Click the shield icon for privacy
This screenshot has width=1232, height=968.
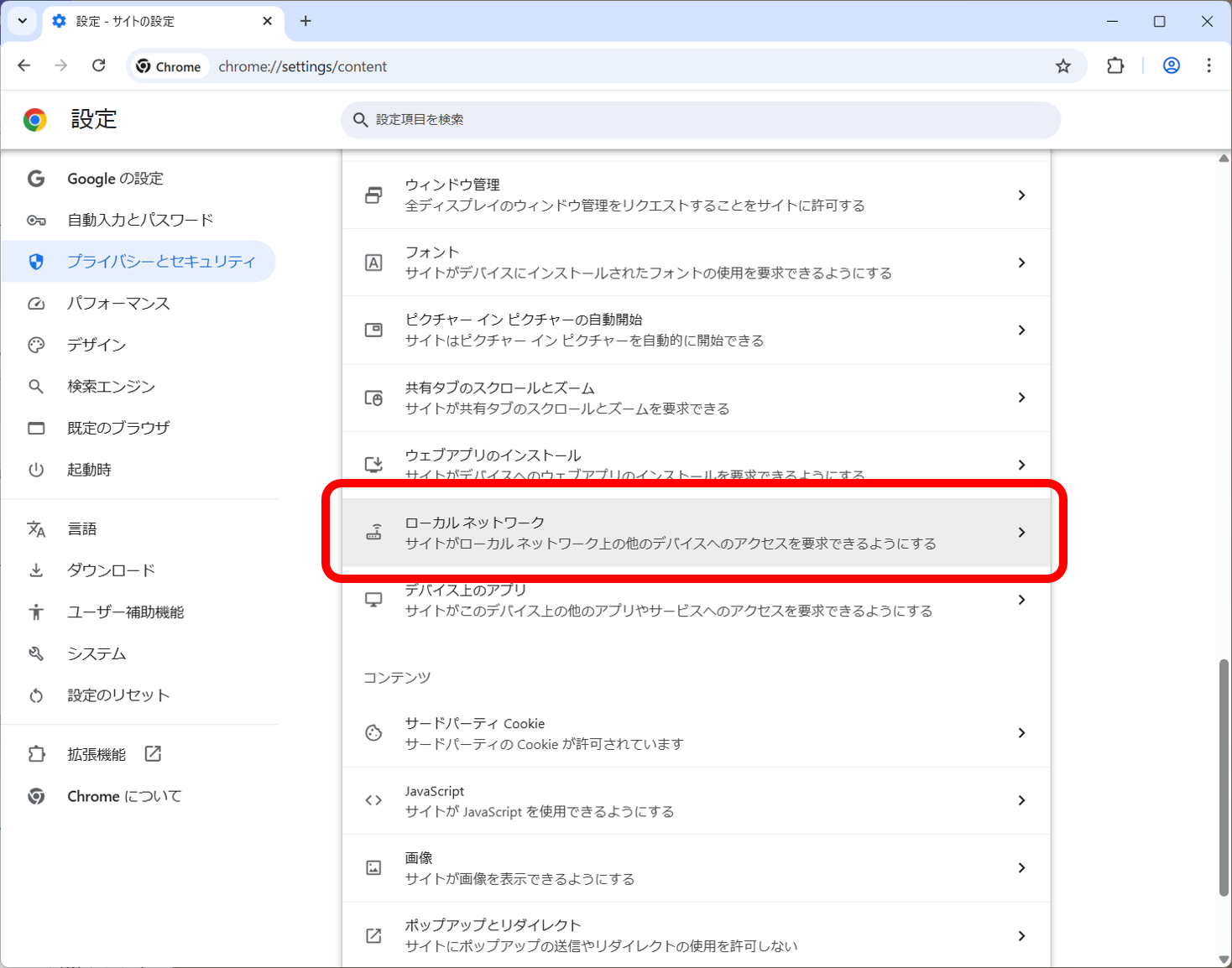coord(36,262)
